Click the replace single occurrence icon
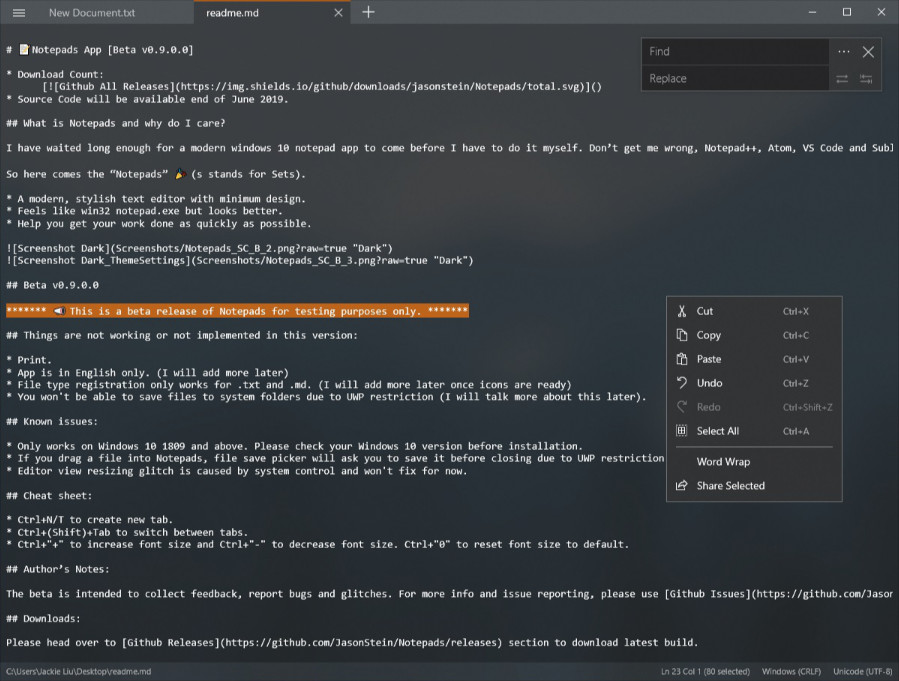 click(842, 79)
